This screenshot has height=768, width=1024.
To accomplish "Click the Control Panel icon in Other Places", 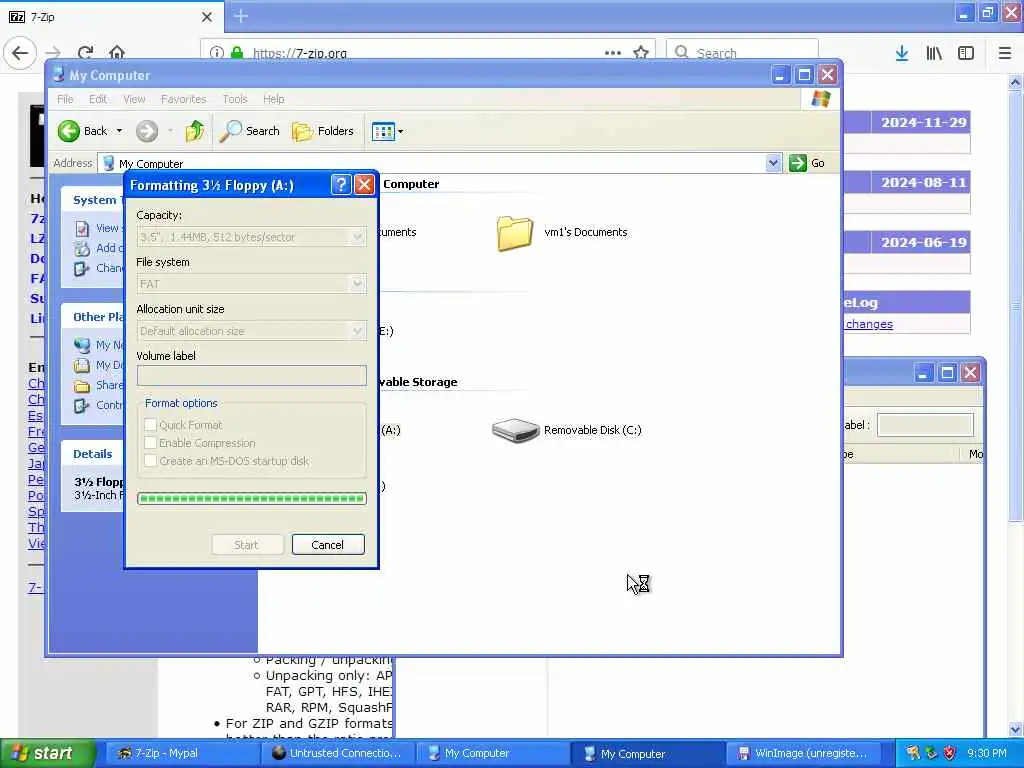I will 82,406.
